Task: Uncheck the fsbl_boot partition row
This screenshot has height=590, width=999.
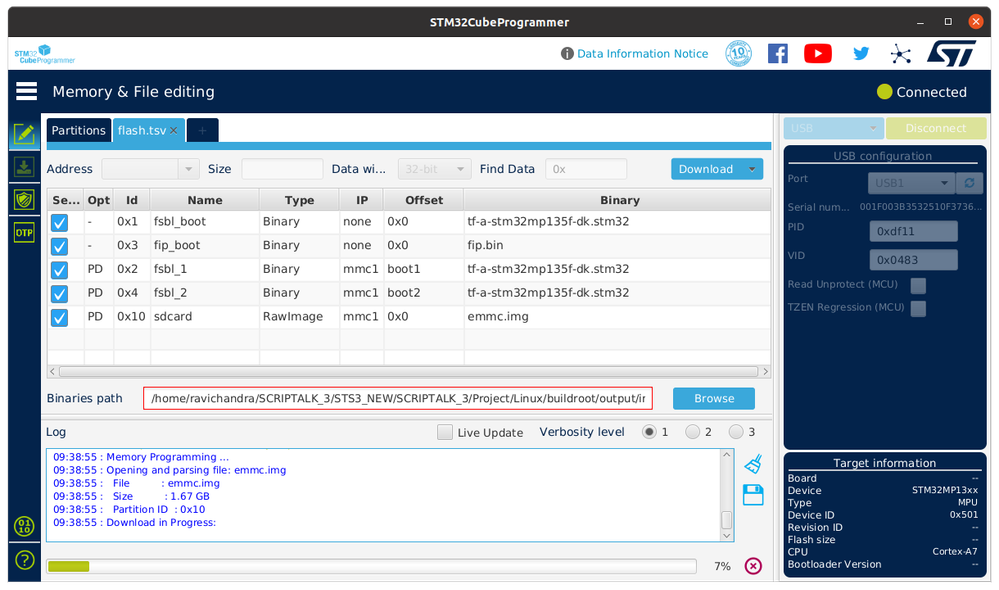Action: [x=59, y=222]
